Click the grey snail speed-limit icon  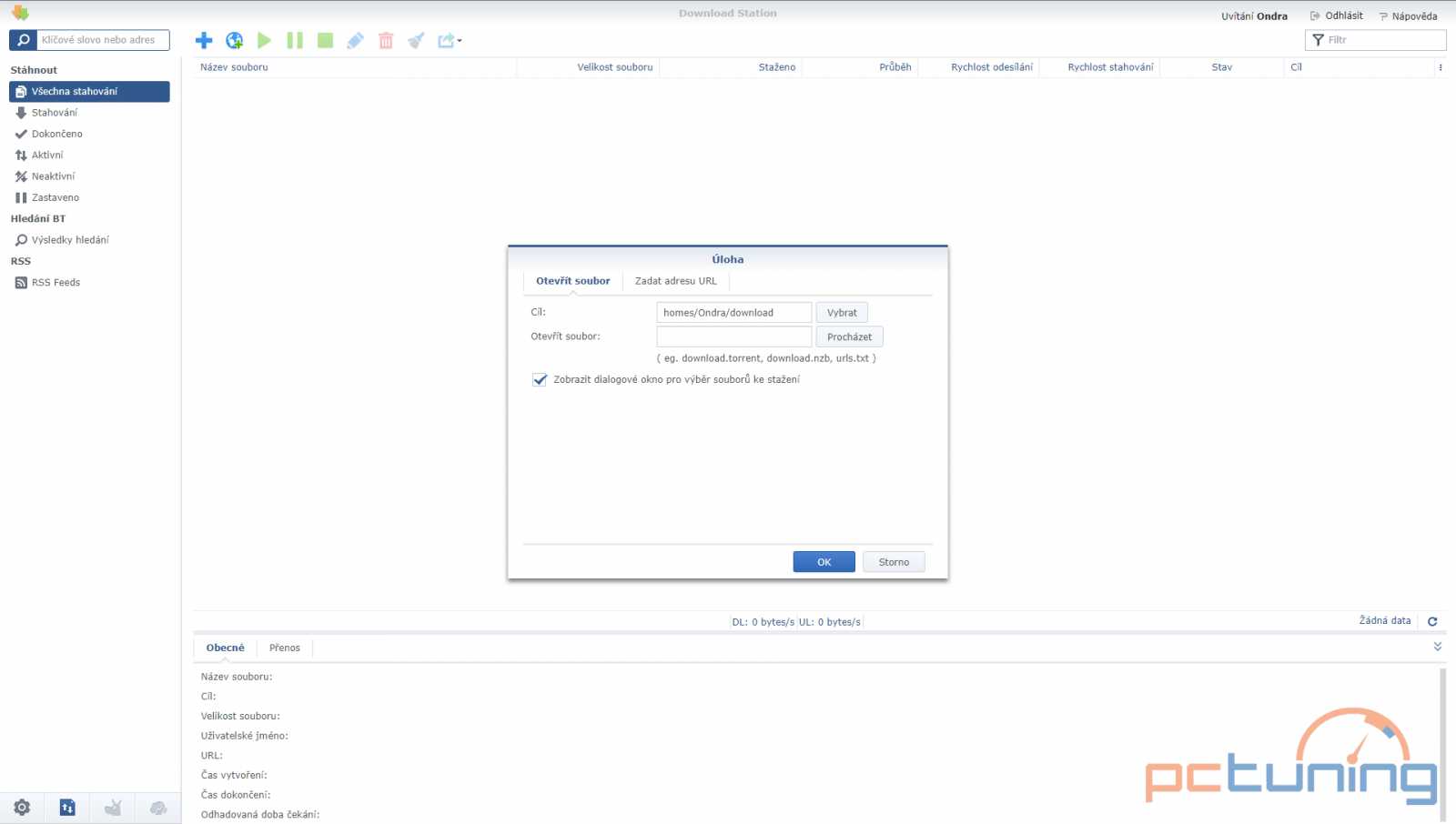(x=113, y=808)
